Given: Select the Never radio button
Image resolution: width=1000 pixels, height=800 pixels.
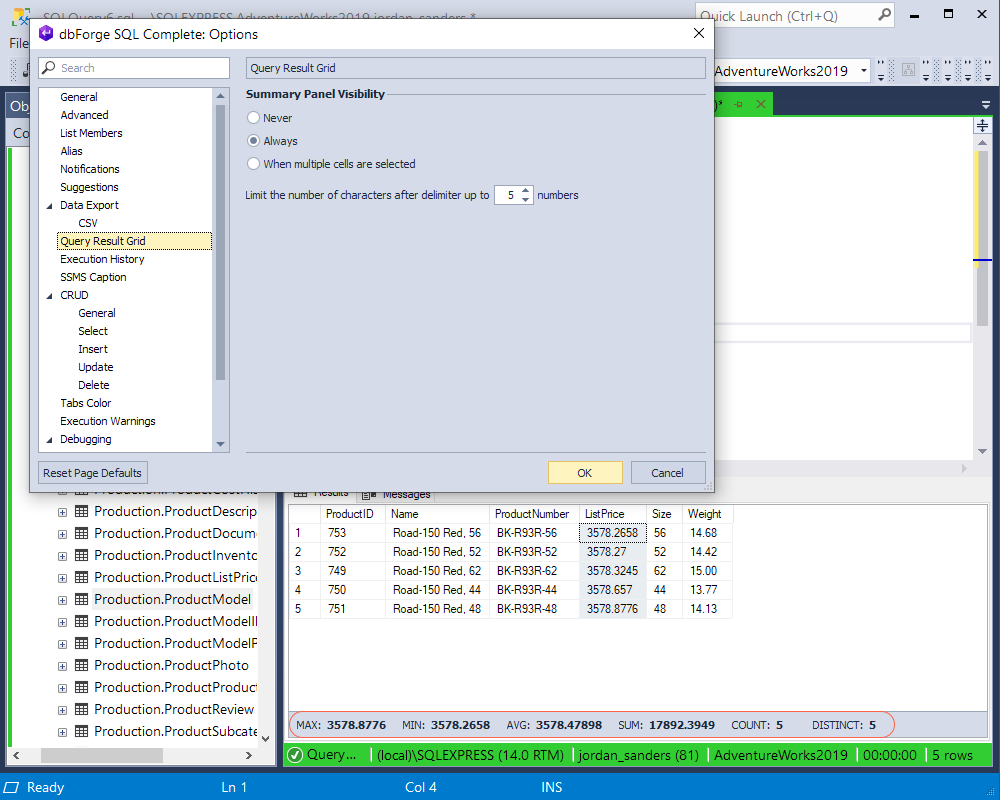Looking at the screenshot, I should (x=253, y=118).
